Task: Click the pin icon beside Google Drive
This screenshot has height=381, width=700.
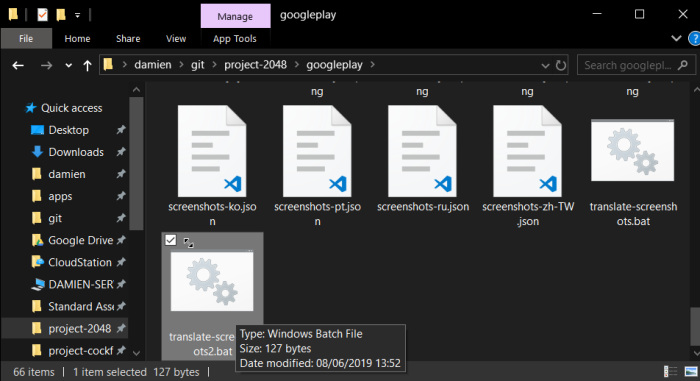Action: (121, 240)
